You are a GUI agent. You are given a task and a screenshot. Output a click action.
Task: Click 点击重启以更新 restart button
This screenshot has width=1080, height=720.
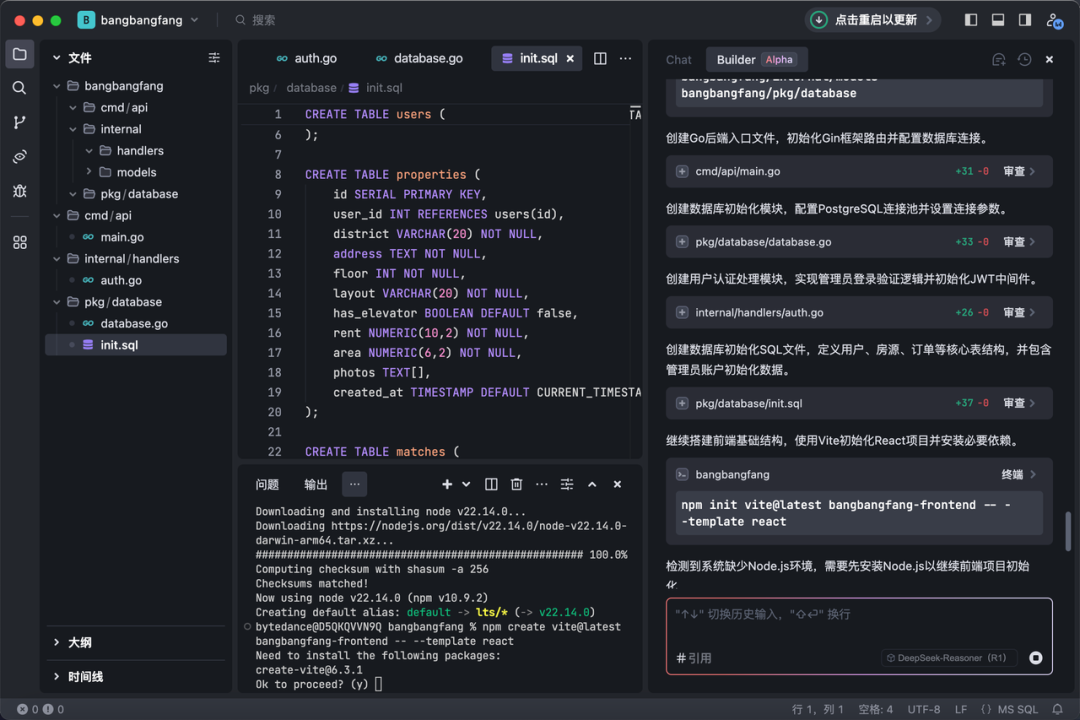coord(874,20)
